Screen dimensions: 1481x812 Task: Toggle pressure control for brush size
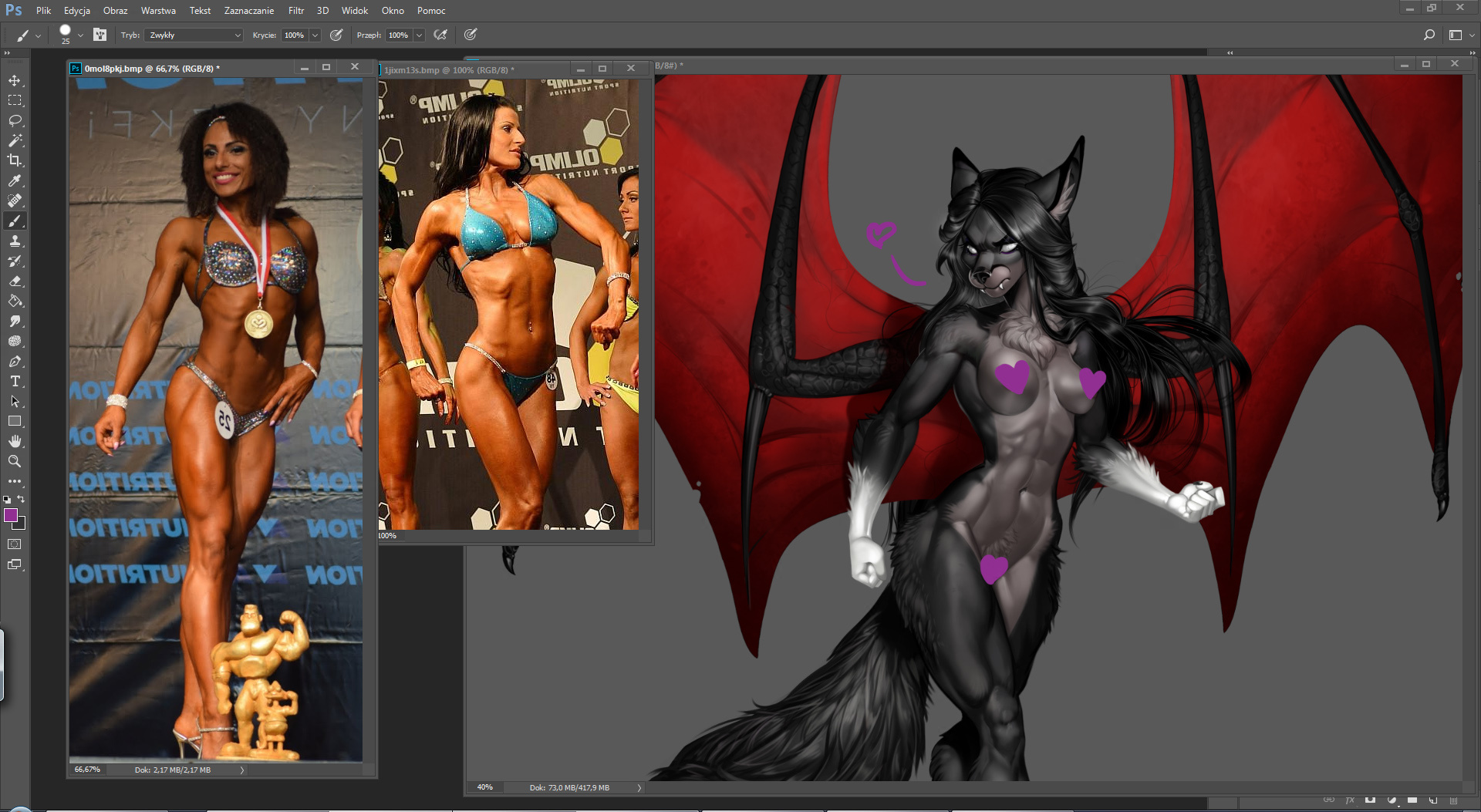tap(471, 35)
